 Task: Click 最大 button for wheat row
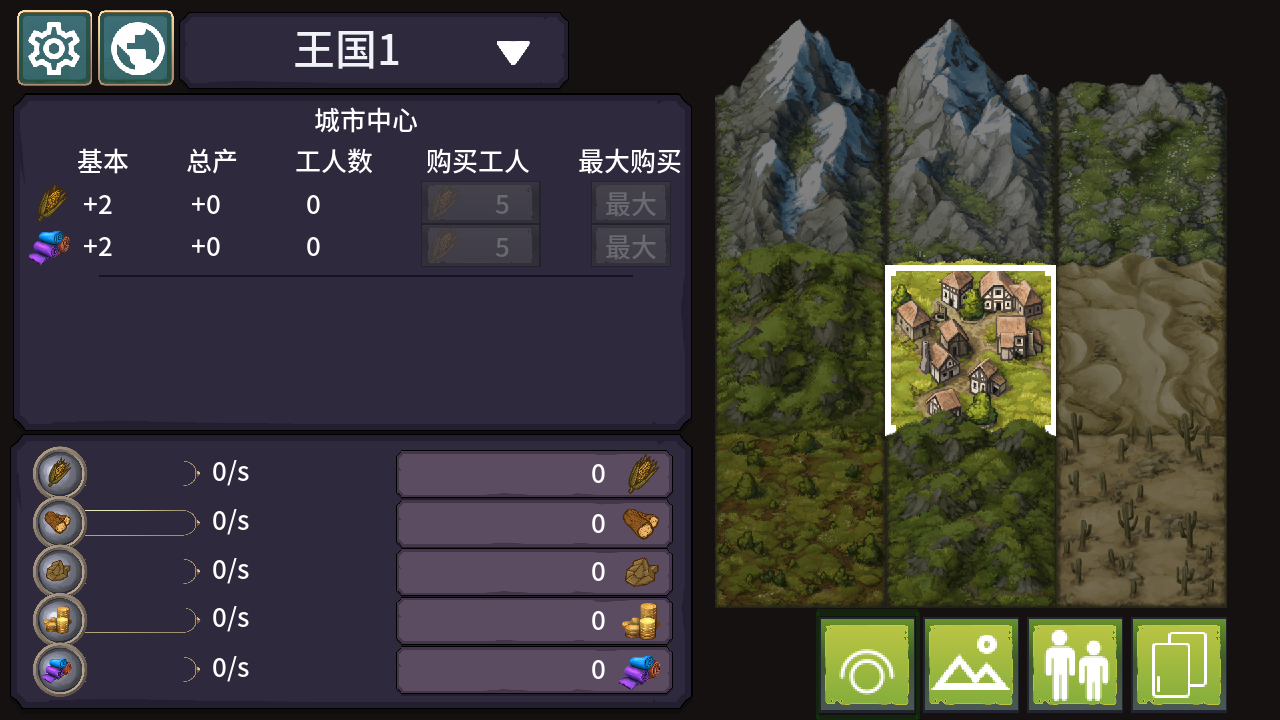point(631,204)
